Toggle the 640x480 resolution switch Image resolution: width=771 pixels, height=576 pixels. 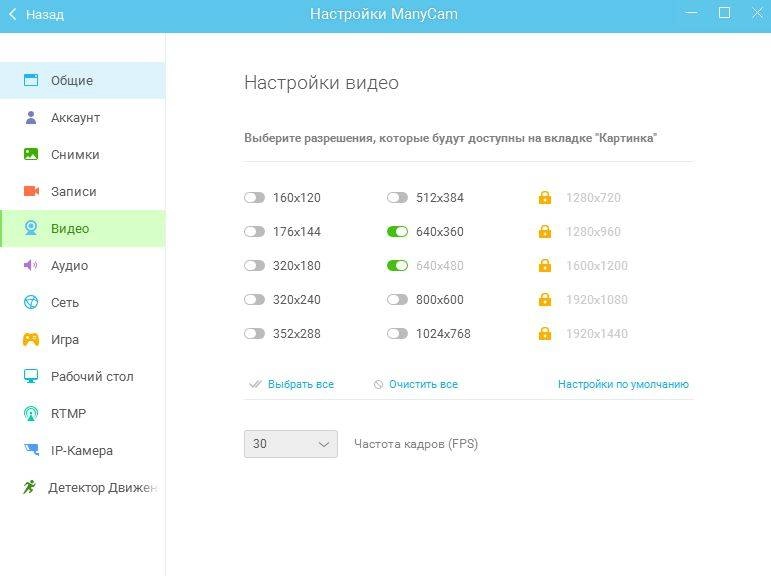[397, 266]
